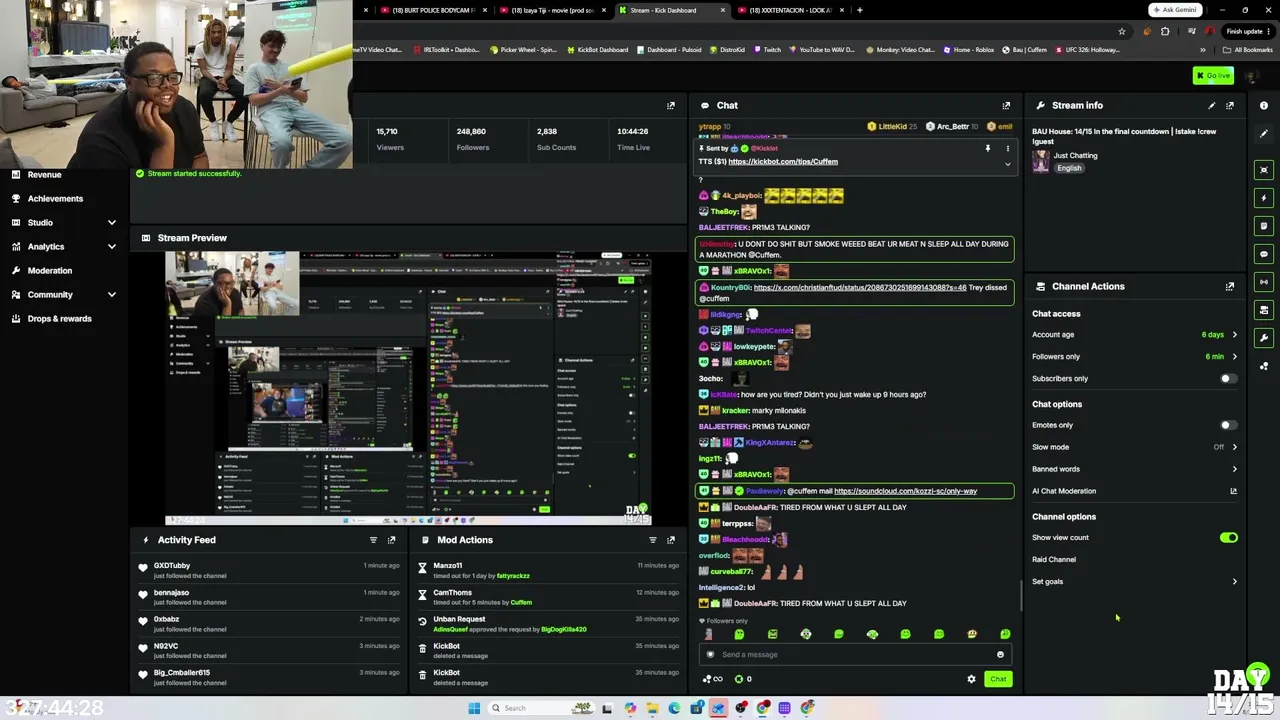Open the browser Extensions puzzle icon
The height and width of the screenshot is (720, 1280).
click(x=1165, y=31)
